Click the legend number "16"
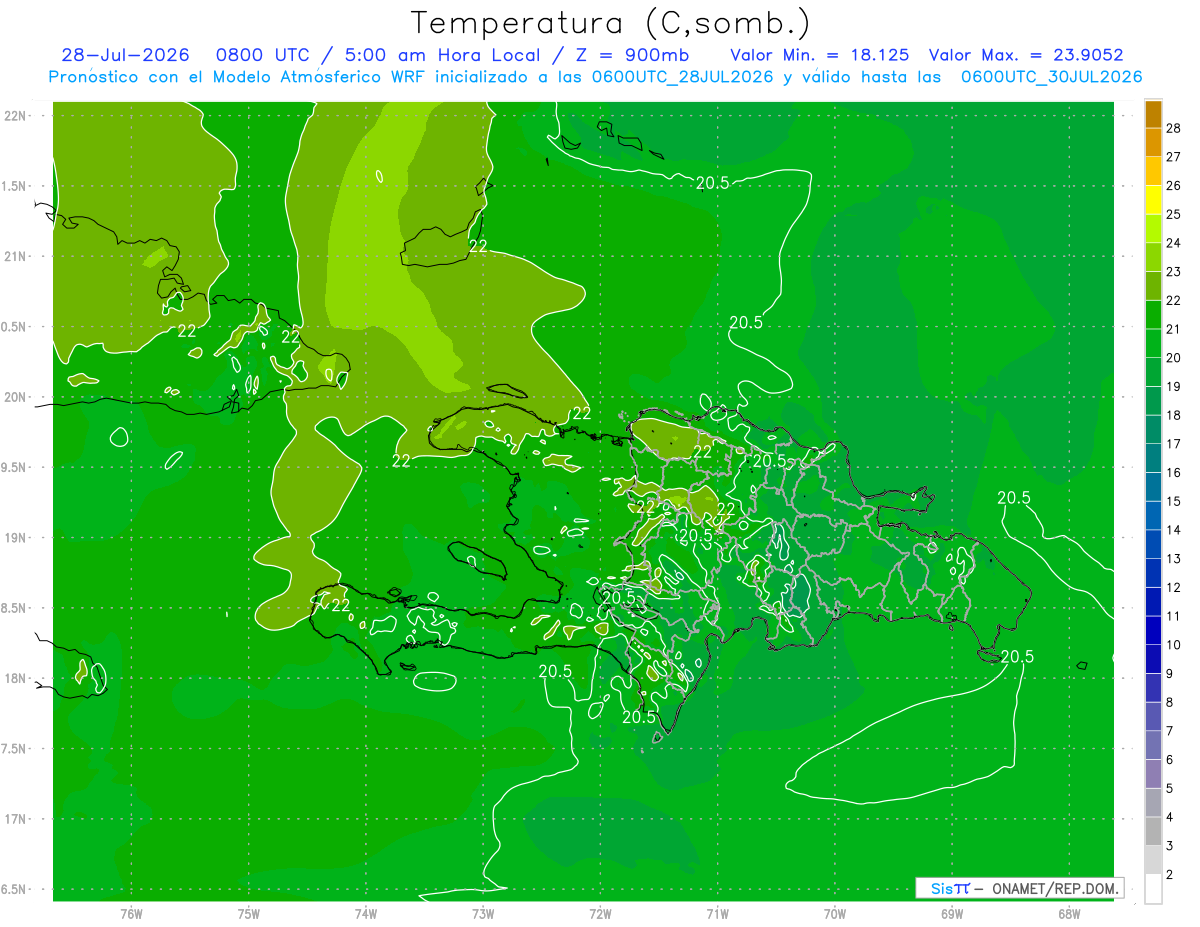Screen dimensions: 1200x927 pyautogui.click(x=1174, y=472)
